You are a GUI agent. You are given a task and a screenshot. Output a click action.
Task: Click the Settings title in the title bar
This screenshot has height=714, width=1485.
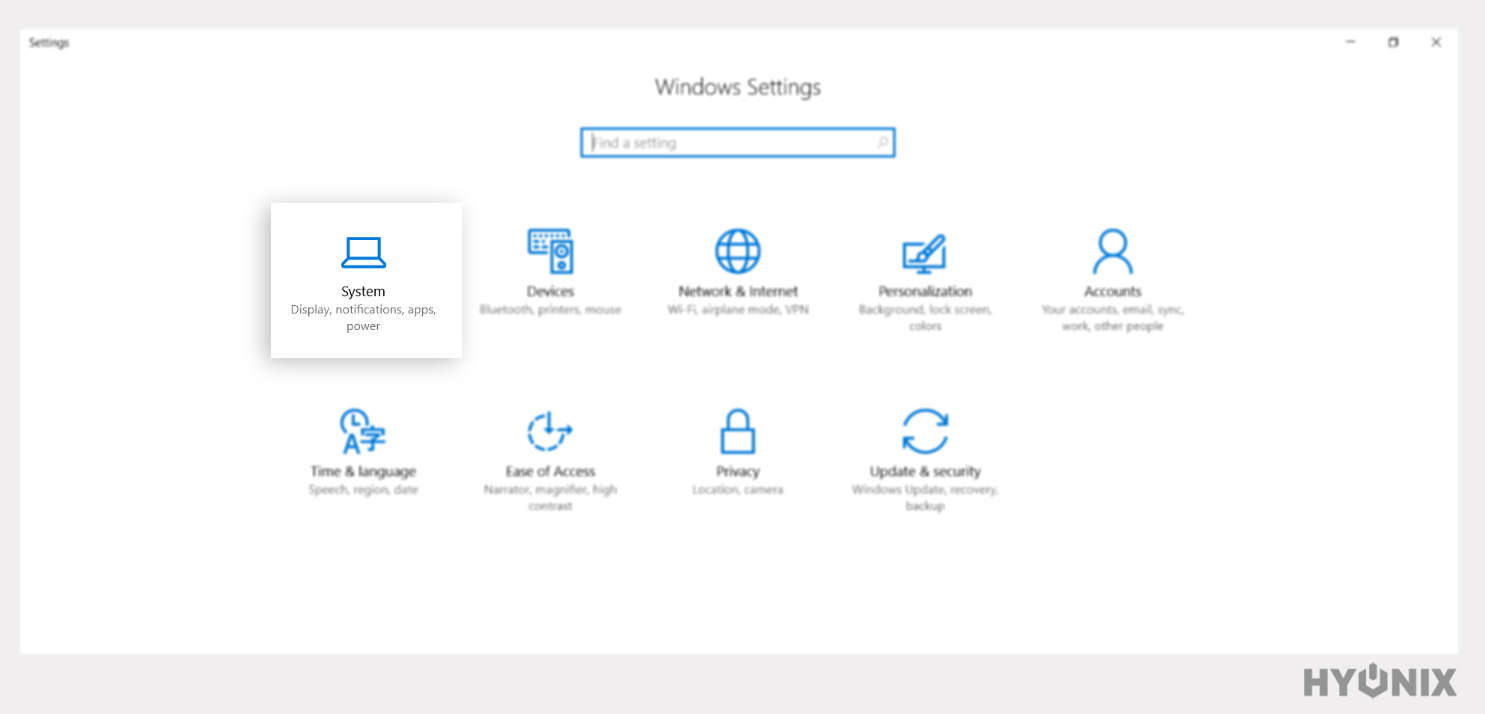click(48, 42)
